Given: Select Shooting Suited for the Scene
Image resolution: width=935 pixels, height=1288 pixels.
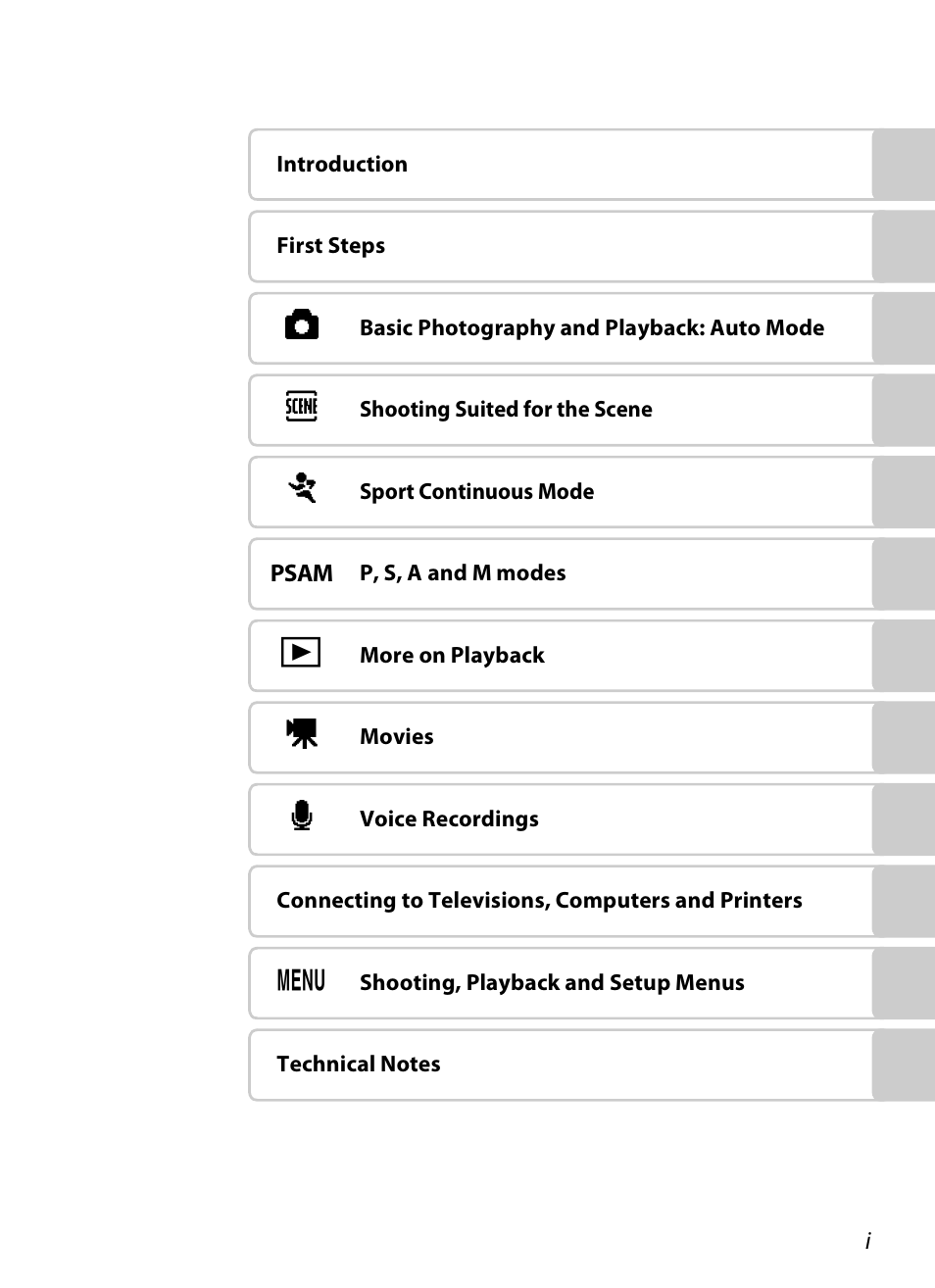Looking at the screenshot, I should click(x=506, y=410).
